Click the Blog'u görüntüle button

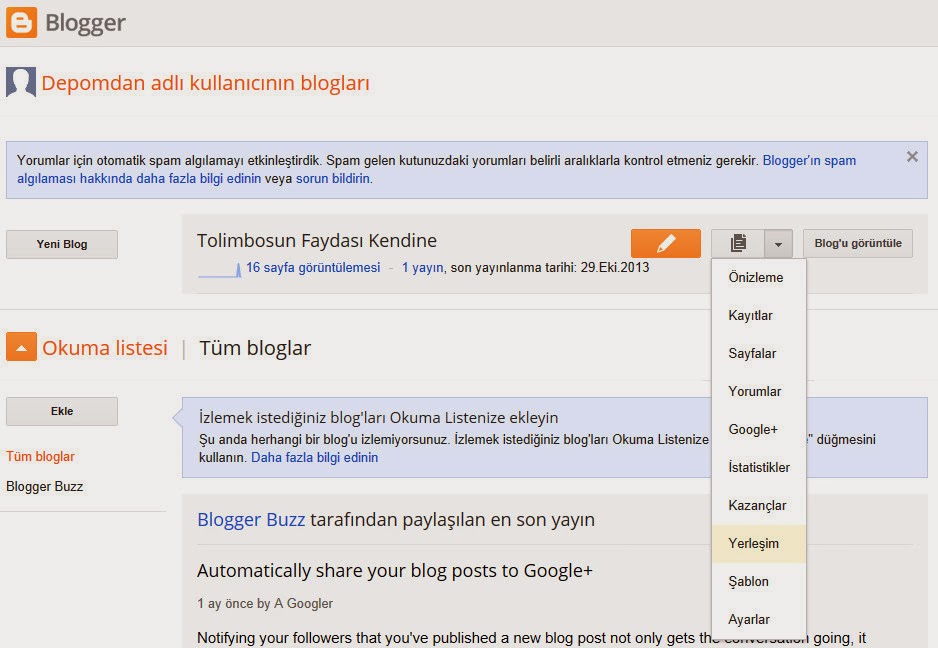tap(857, 242)
